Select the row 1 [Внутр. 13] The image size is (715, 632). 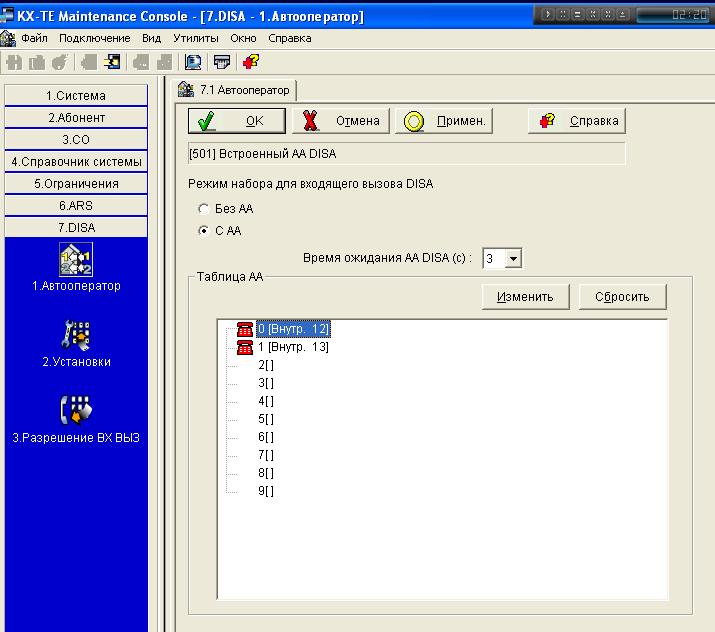point(293,347)
